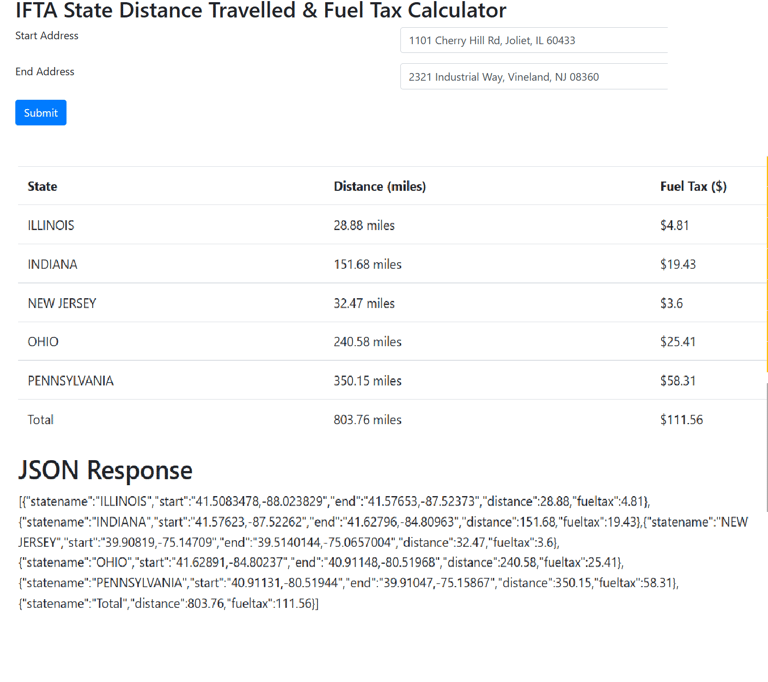
Task: Click the Start Address input field
Action: (533, 41)
